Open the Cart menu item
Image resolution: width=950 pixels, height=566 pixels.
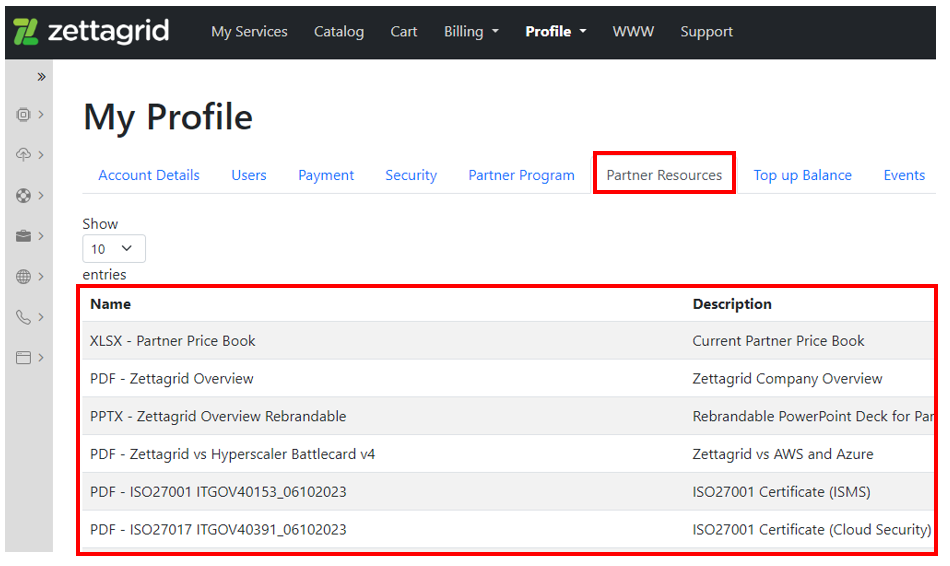pos(404,32)
